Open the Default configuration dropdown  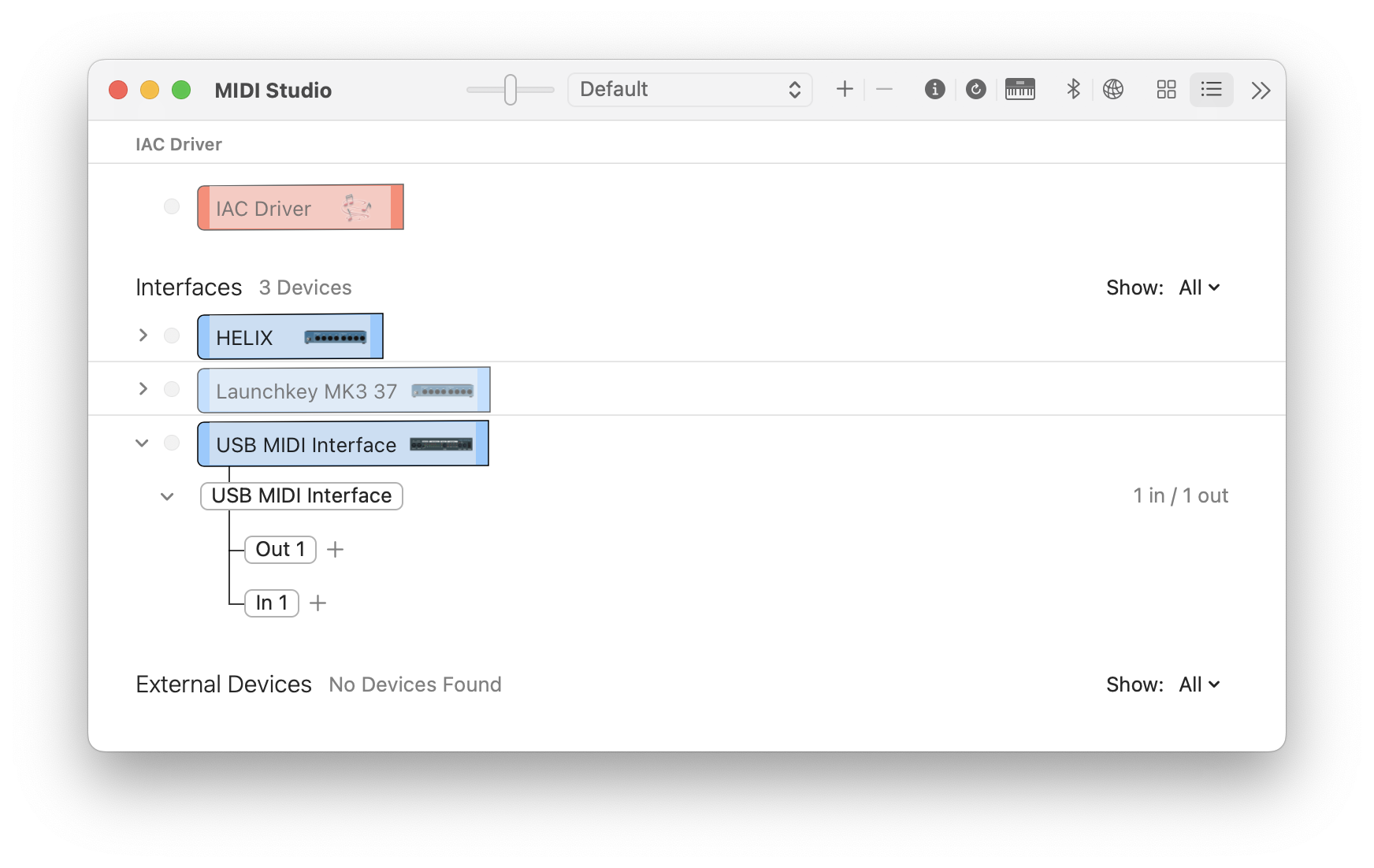pos(689,90)
